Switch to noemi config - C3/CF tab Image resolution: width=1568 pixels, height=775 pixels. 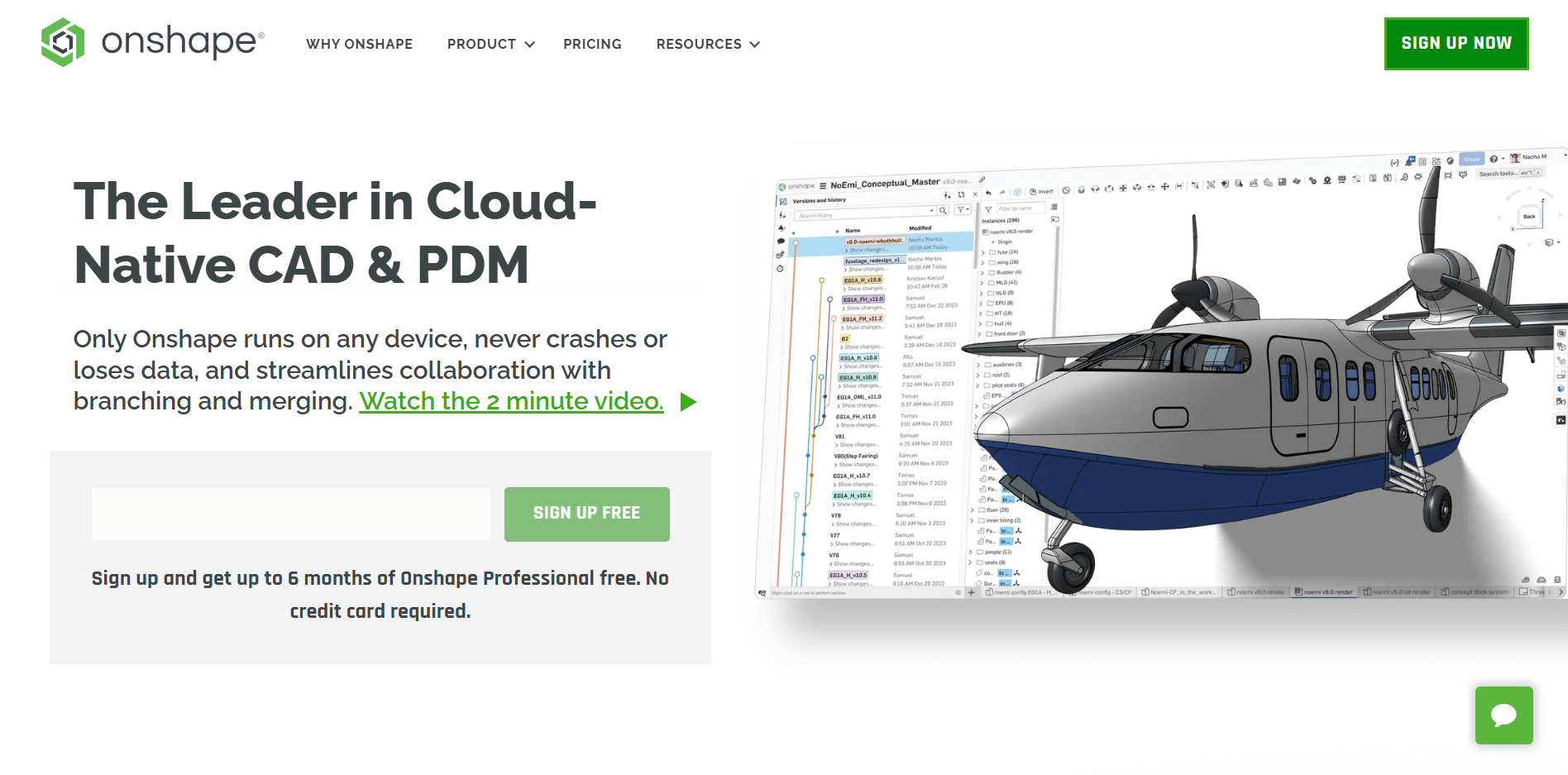coord(1100,592)
